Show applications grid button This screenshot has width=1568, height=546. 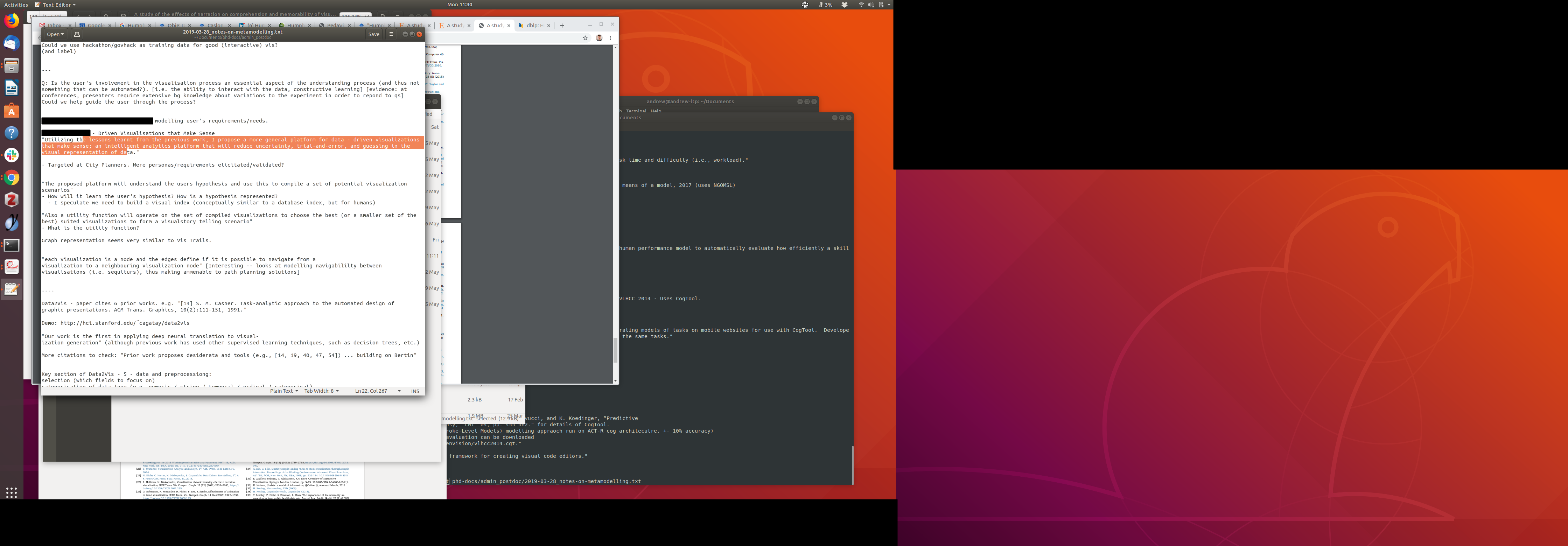[12, 492]
